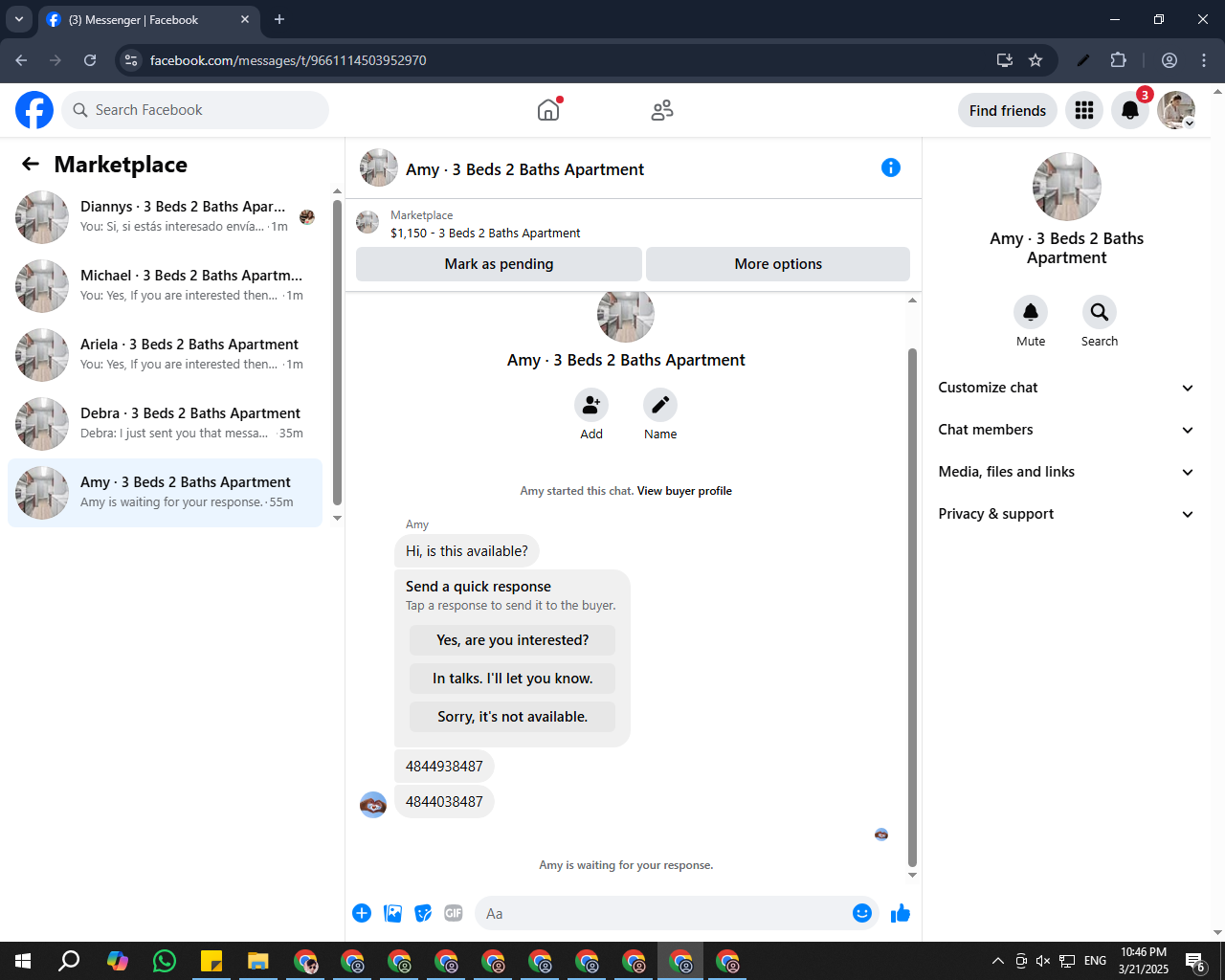The width and height of the screenshot is (1225, 980).
Task: Go back using the Marketplace back arrow
Action: [31, 164]
